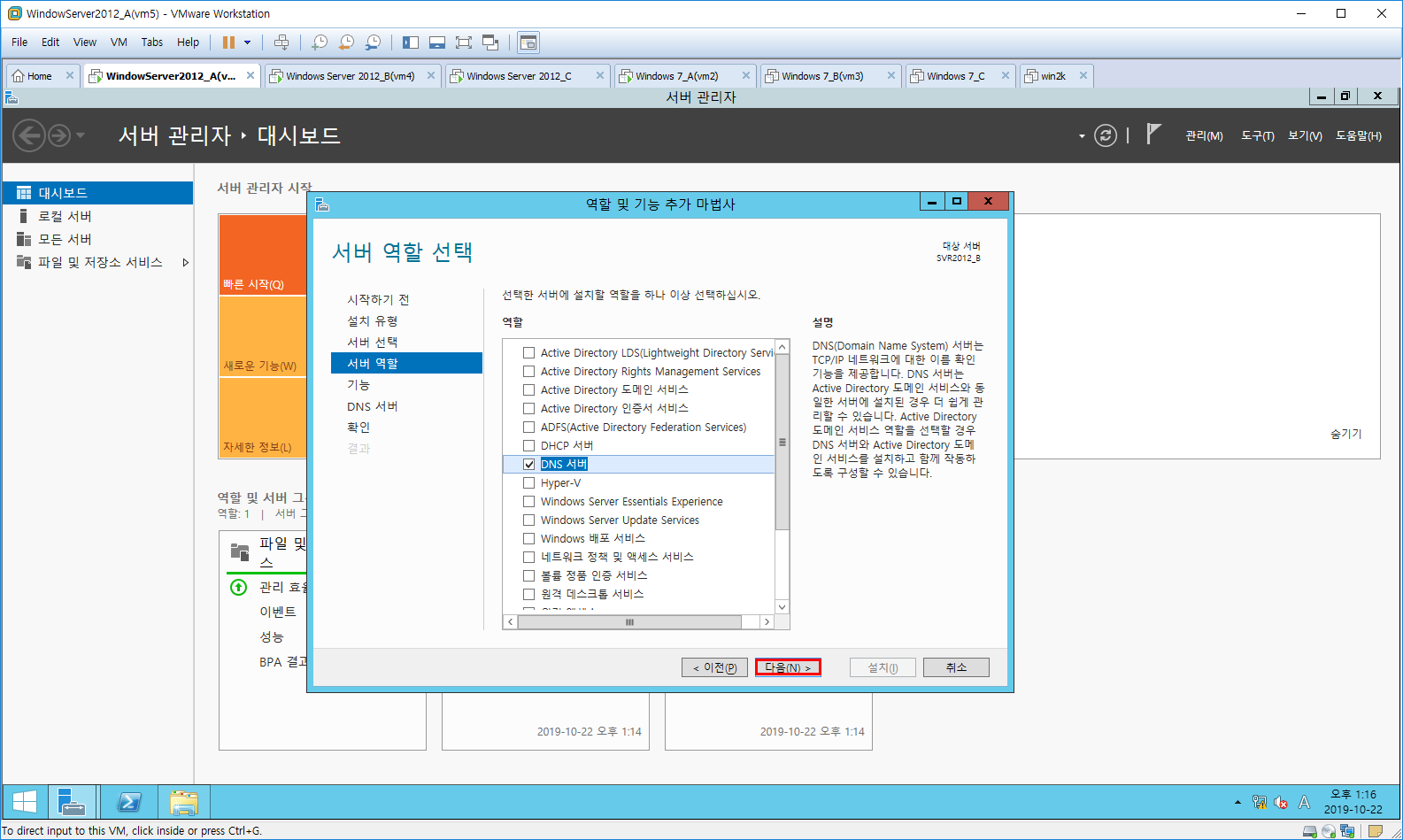Go forward in Server Manager navigation

[59, 135]
